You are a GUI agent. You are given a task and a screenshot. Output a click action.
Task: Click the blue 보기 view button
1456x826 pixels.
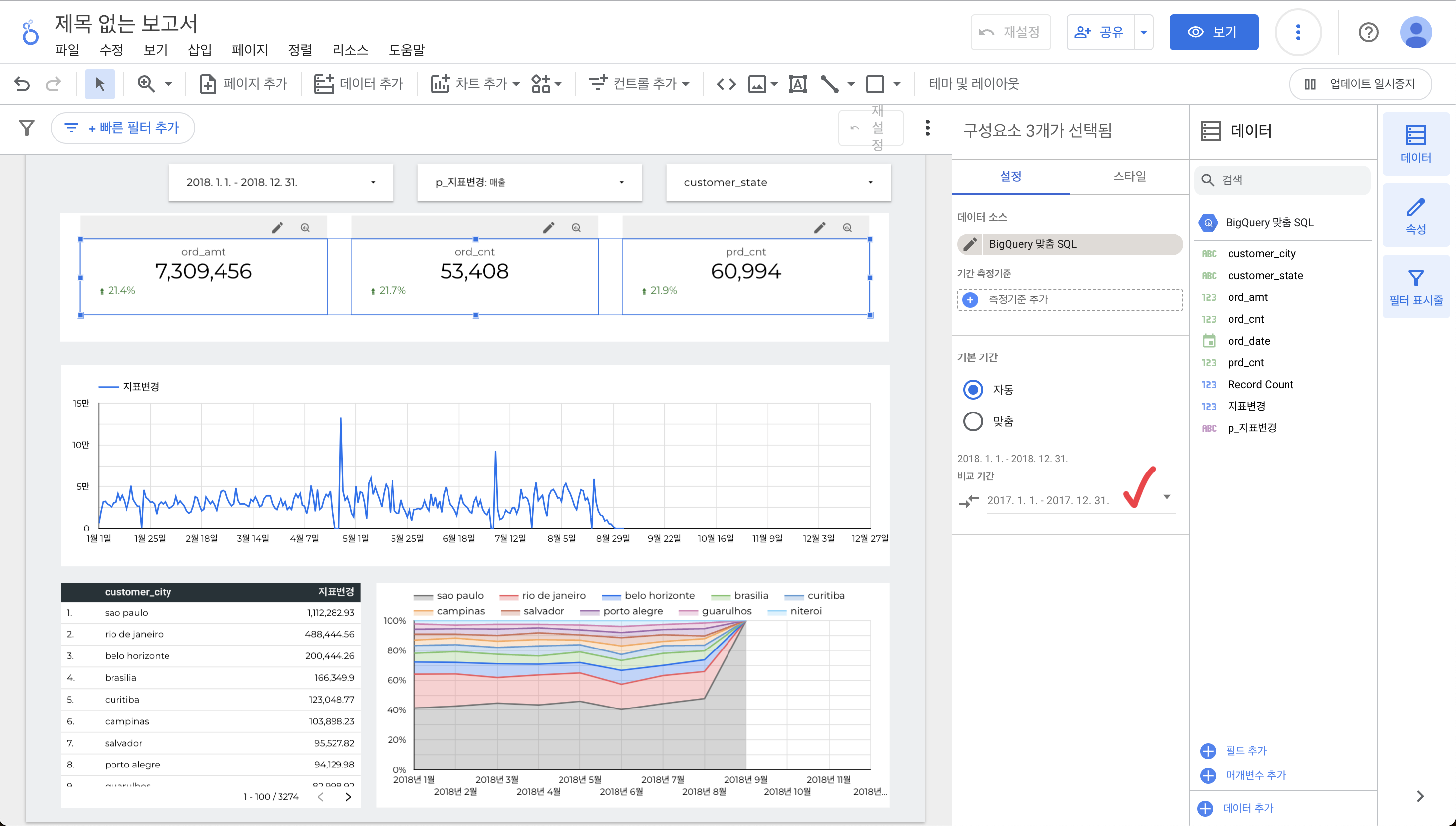click(x=1213, y=32)
